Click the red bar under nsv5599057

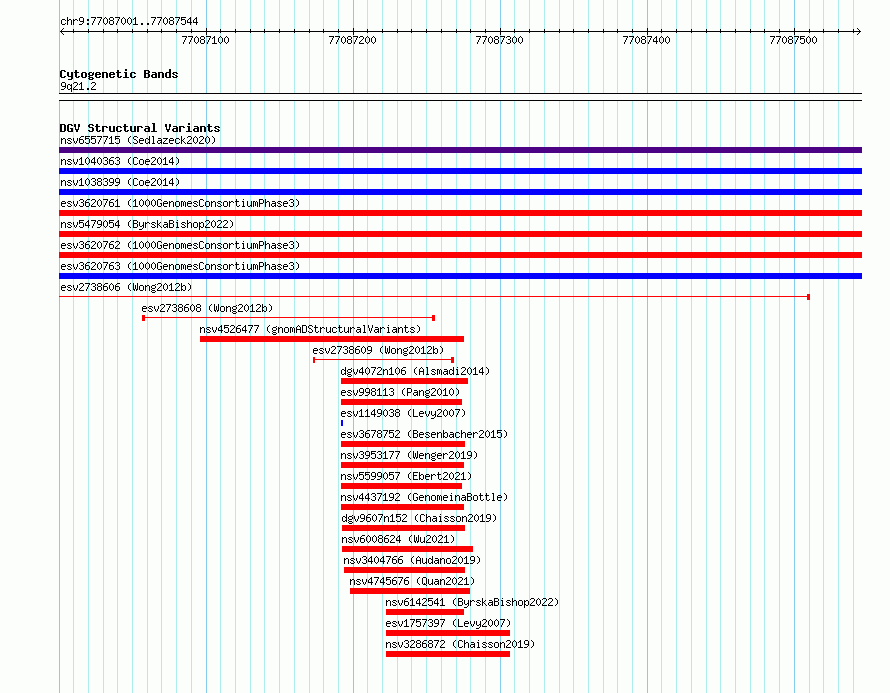[401, 486]
